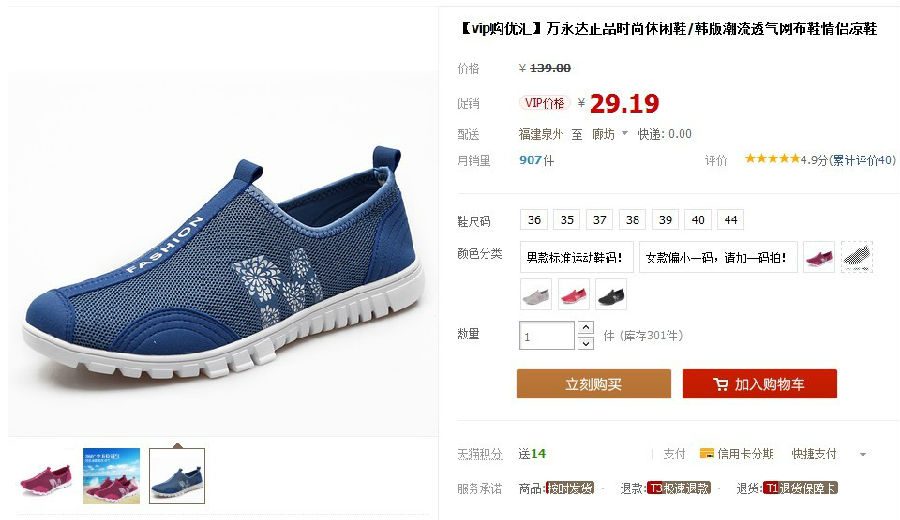Open the 累计评价40 reviews link
This screenshot has width=900, height=520.
tap(862, 160)
